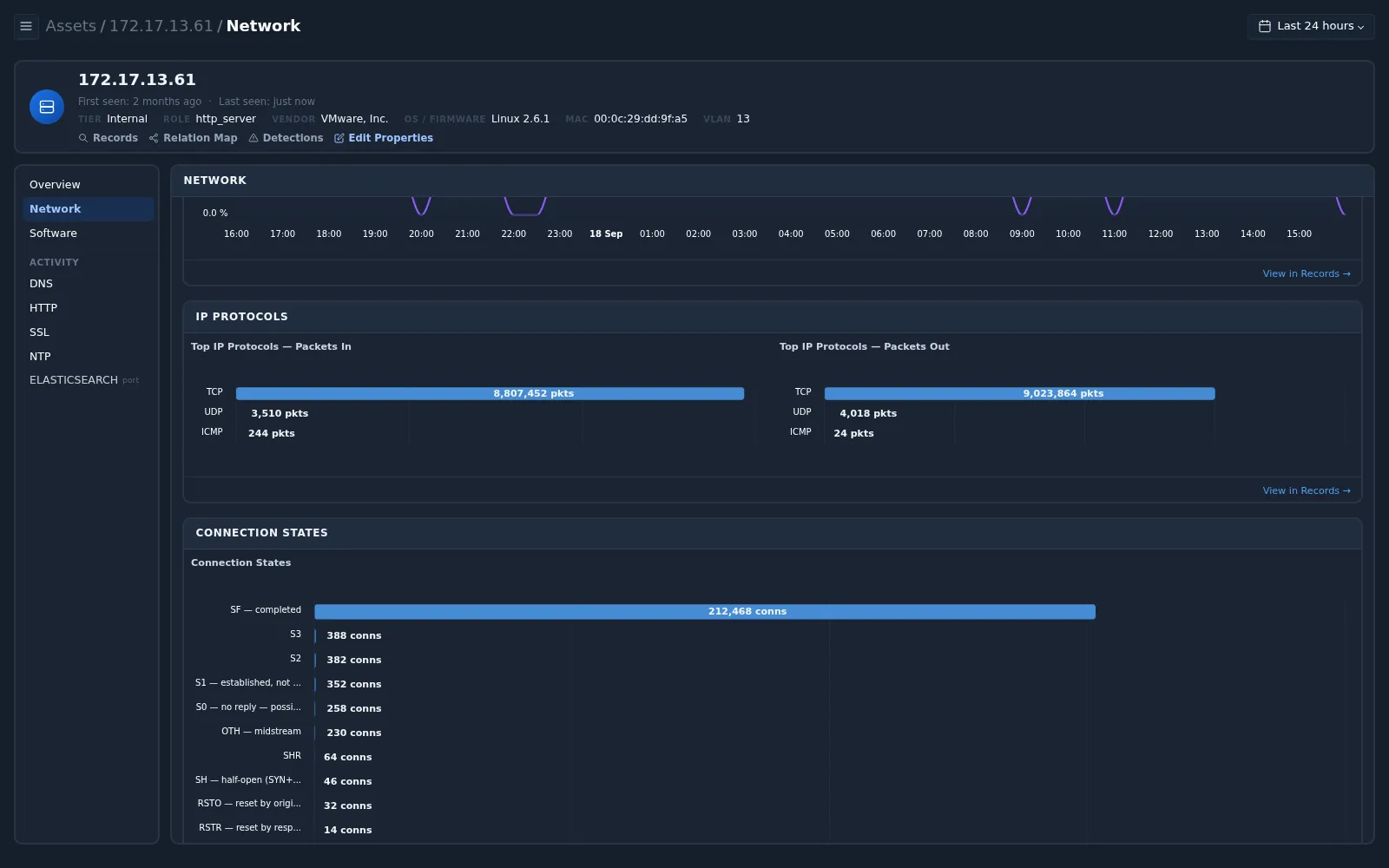
Task: Open DNS activity page
Action: (x=89, y=284)
